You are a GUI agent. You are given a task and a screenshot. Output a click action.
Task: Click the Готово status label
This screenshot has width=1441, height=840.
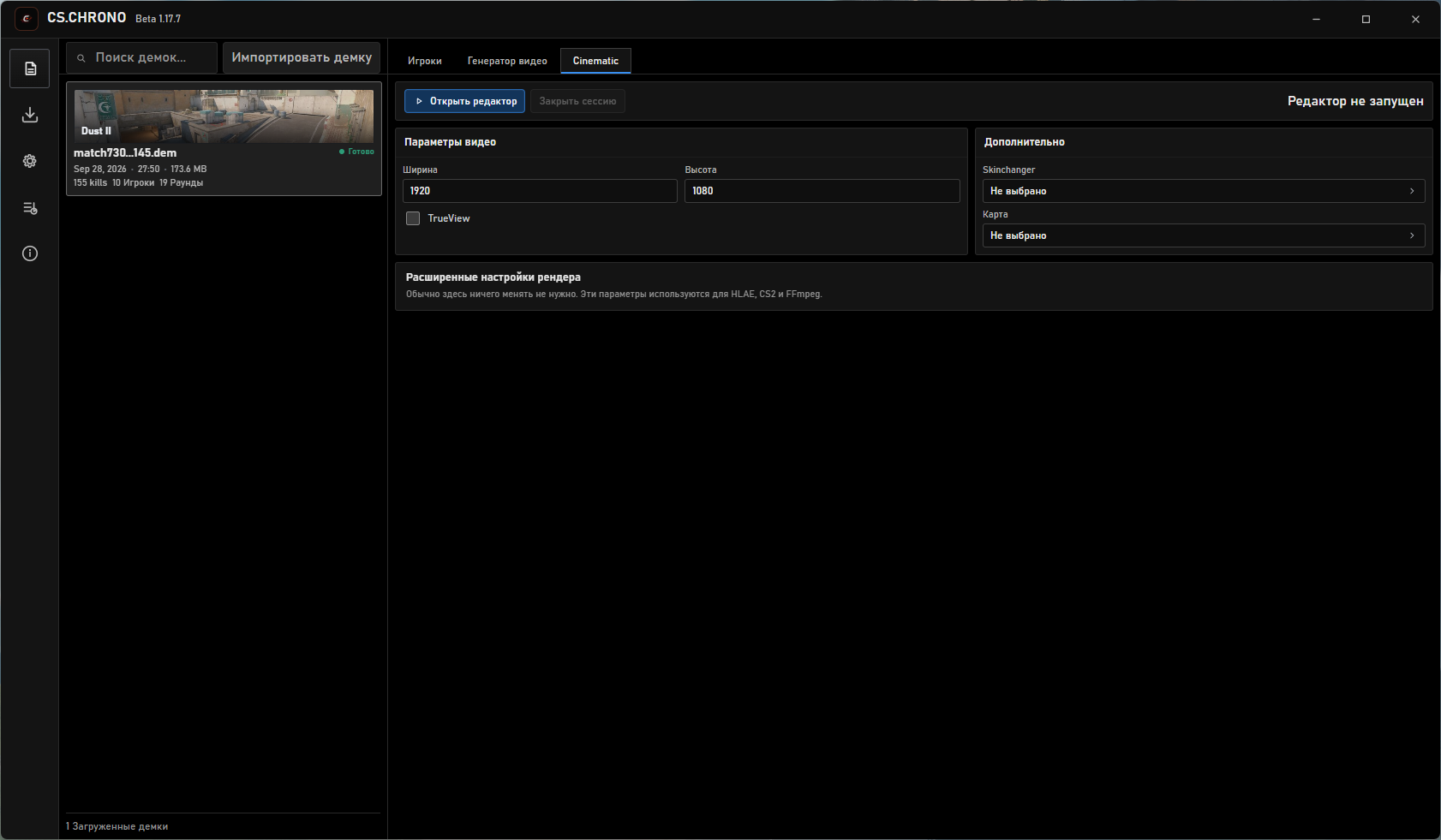coord(356,152)
